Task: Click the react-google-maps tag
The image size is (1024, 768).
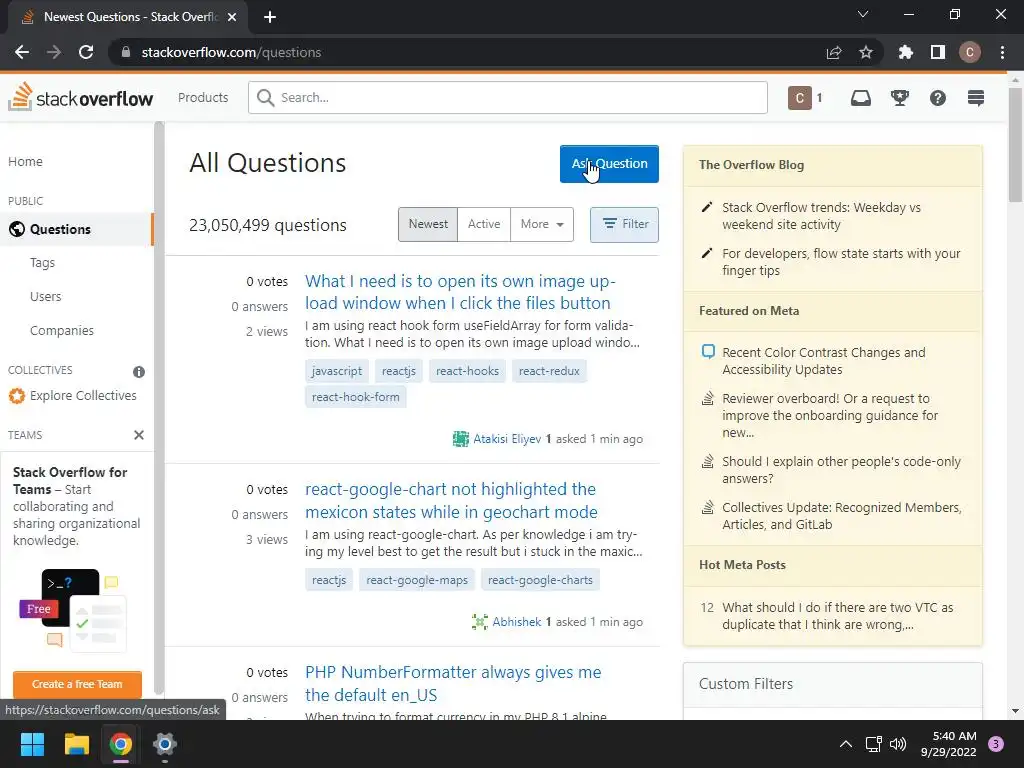Action: 417,580
